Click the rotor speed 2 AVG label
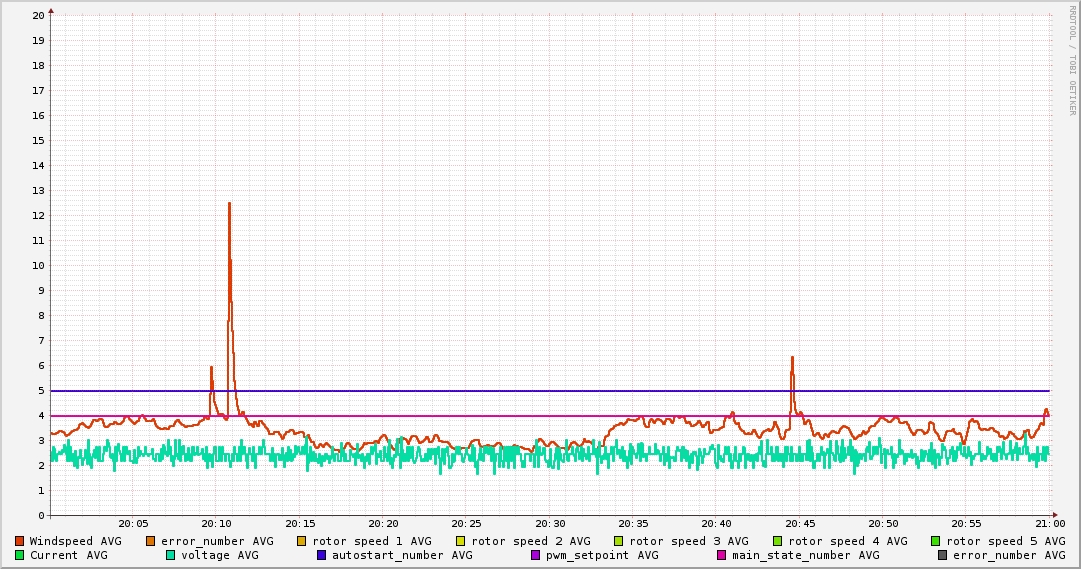The height and width of the screenshot is (569, 1081). click(530, 541)
